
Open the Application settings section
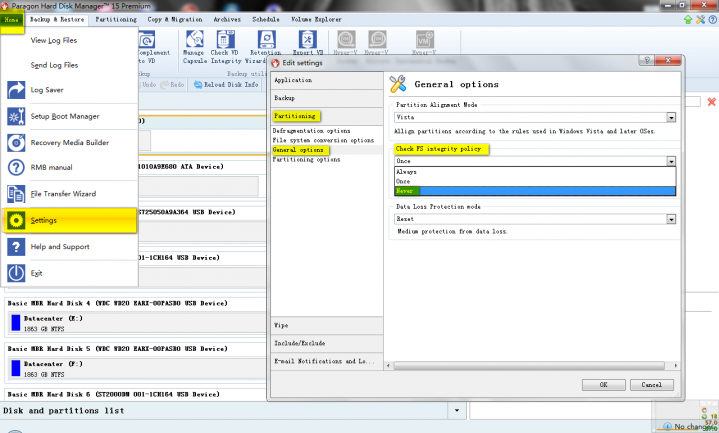[x=326, y=80]
